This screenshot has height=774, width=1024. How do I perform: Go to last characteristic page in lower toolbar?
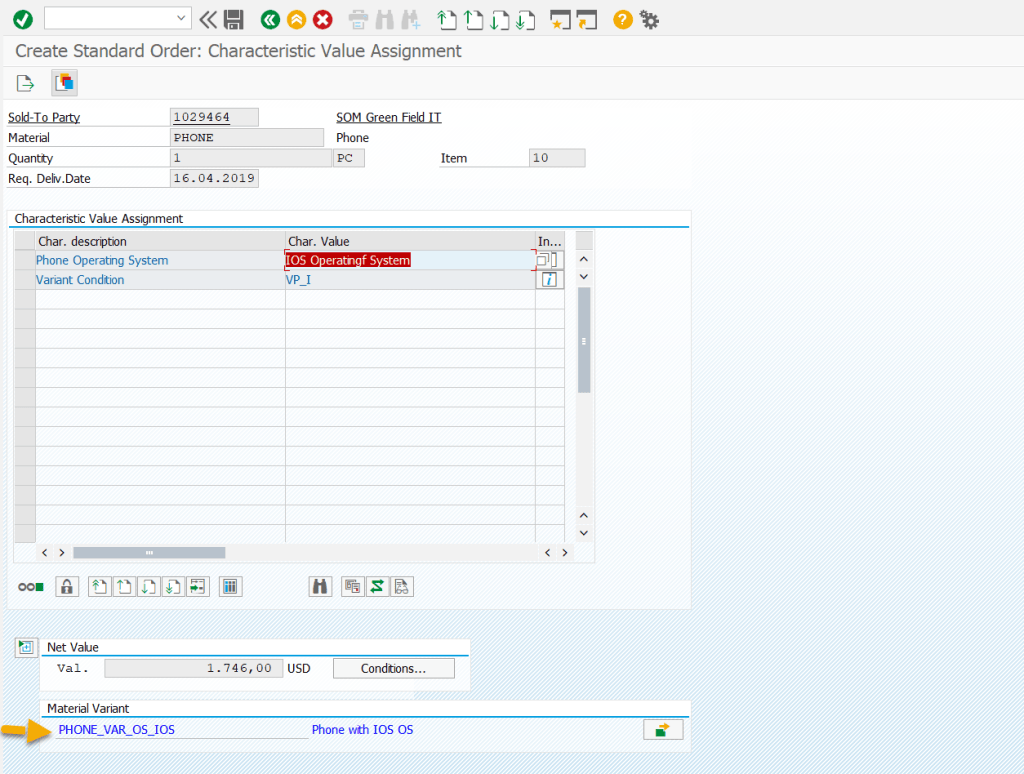click(172, 587)
